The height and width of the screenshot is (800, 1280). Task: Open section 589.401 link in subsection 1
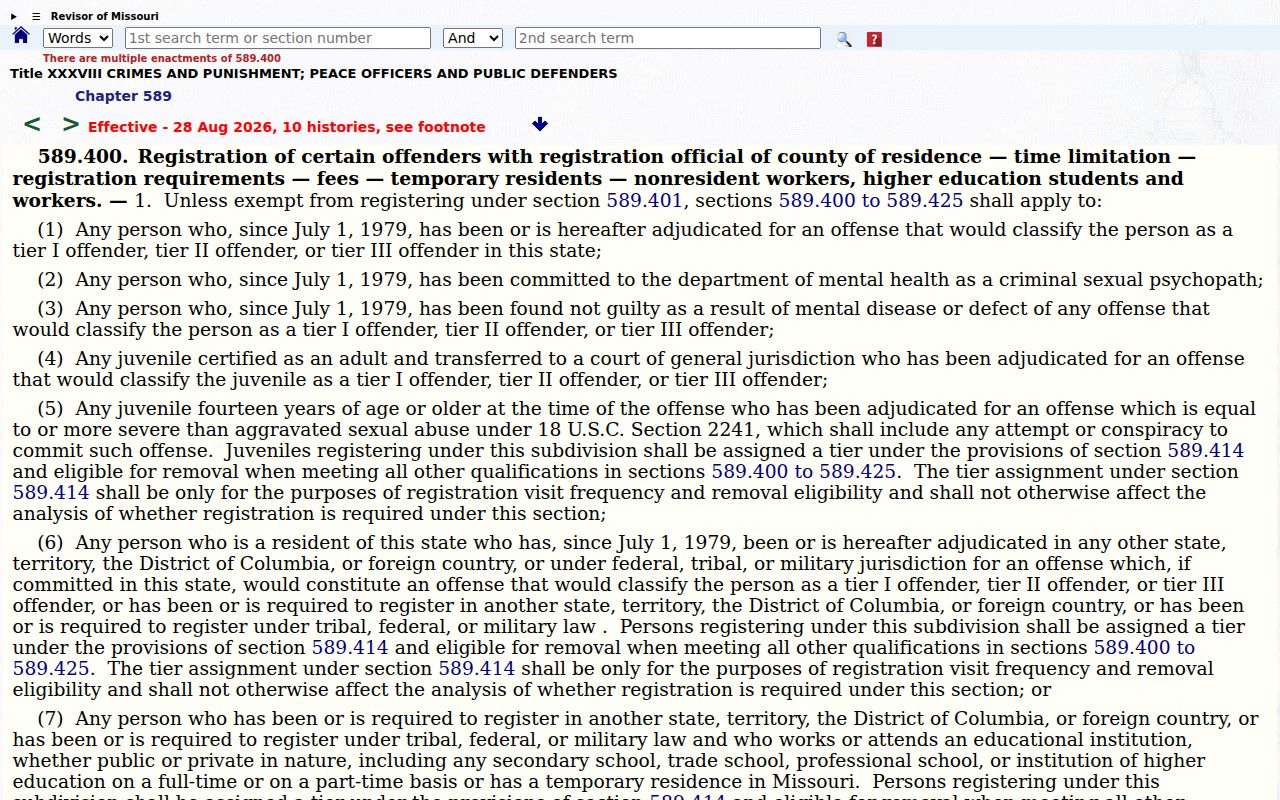pyautogui.click(x=644, y=200)
